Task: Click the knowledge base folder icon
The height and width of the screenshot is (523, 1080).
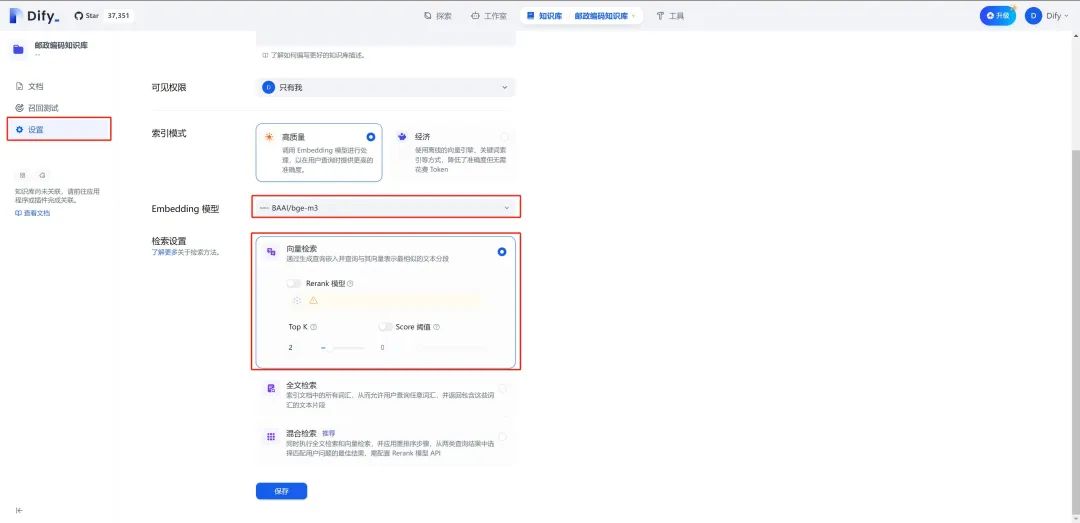Action: click(x=19, y=49)
